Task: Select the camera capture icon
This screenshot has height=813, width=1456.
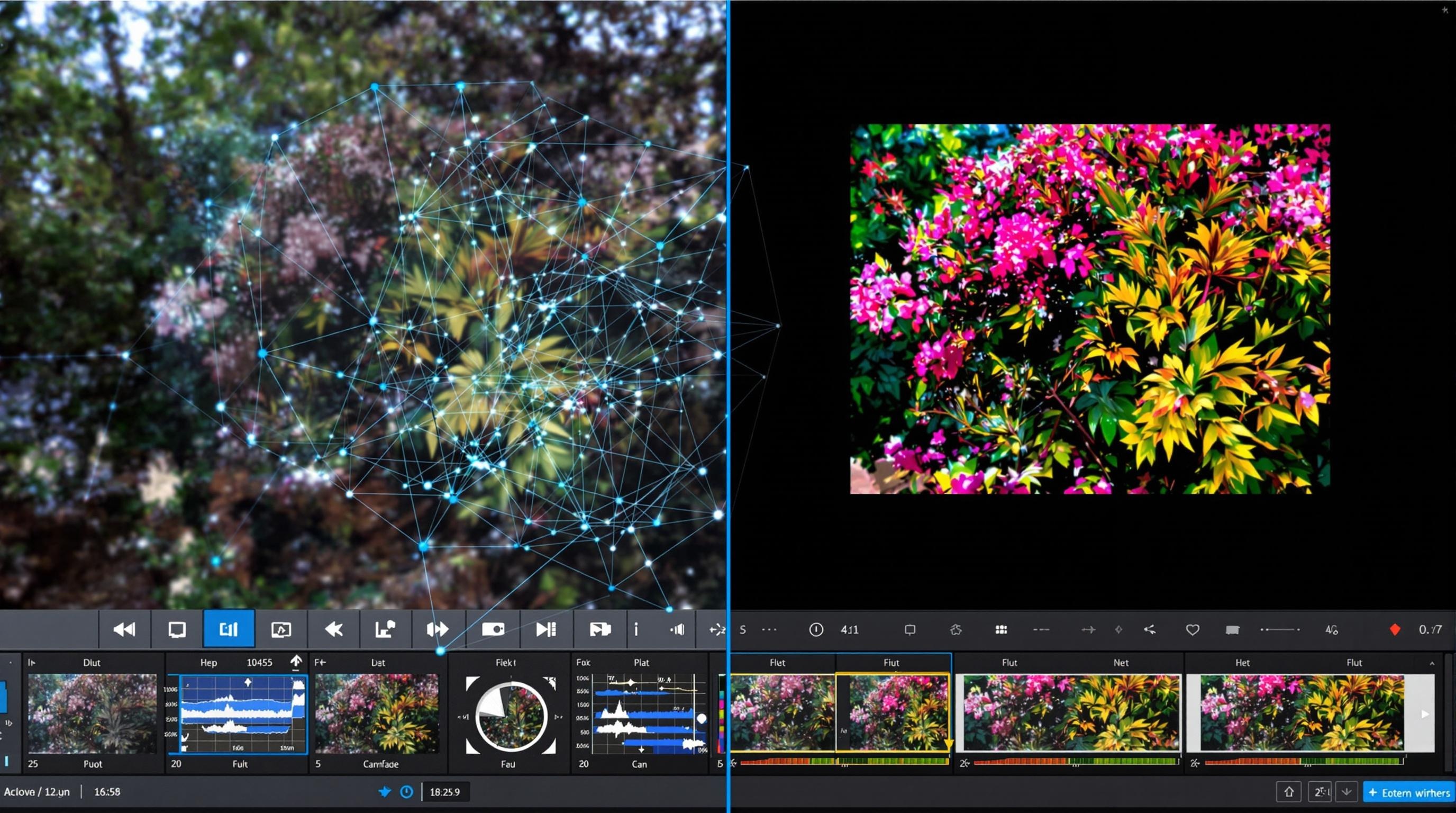Action: [494, 629]
